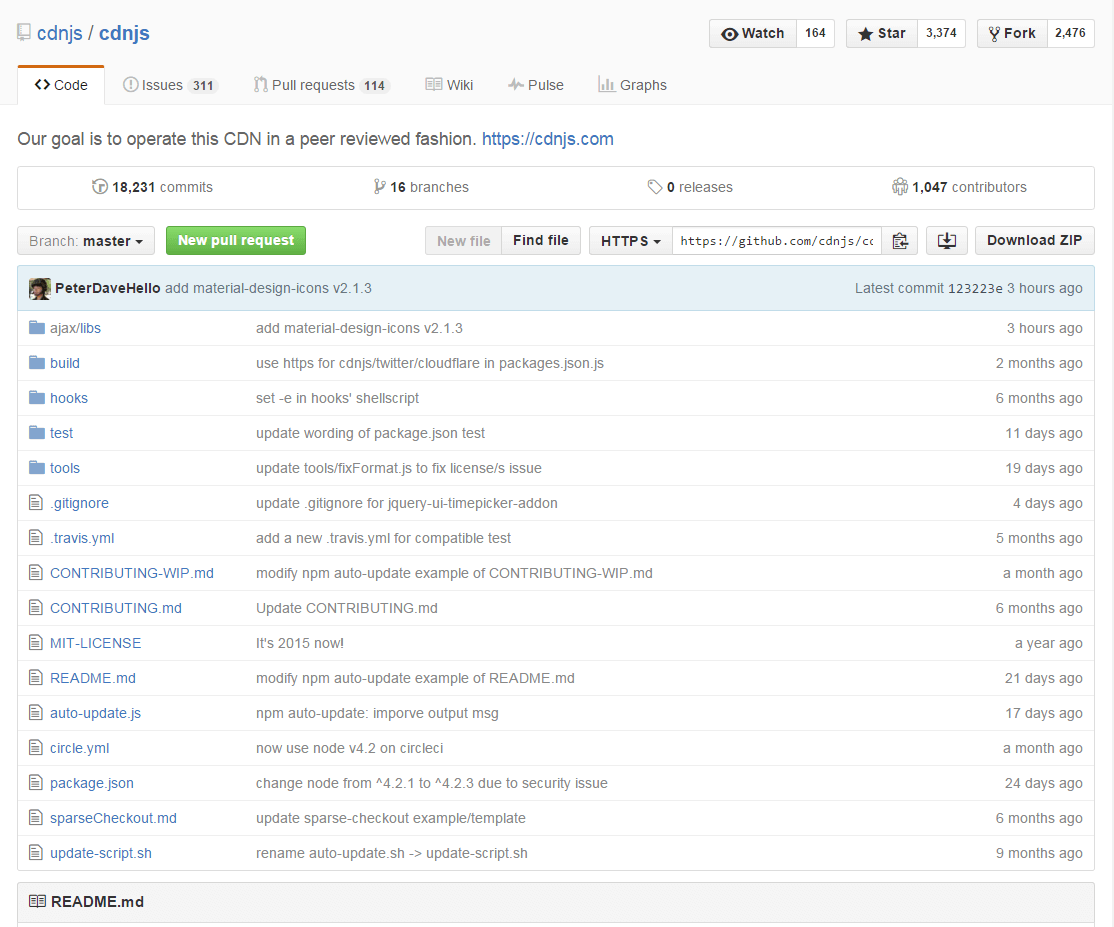
Task: Click the CONTRIBUTING.md file icon
Action: point(36,607)
